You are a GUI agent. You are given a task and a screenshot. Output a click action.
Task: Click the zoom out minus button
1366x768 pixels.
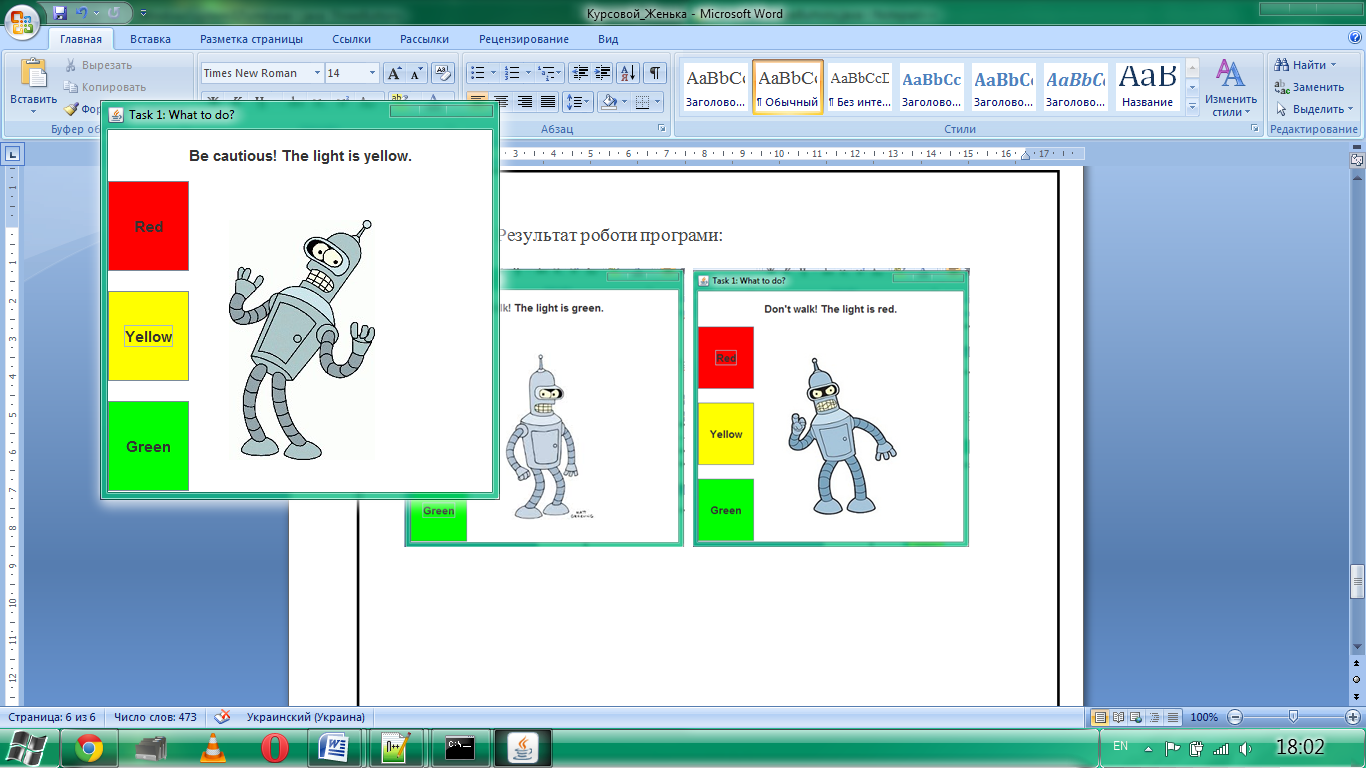tap(1235, 717)
